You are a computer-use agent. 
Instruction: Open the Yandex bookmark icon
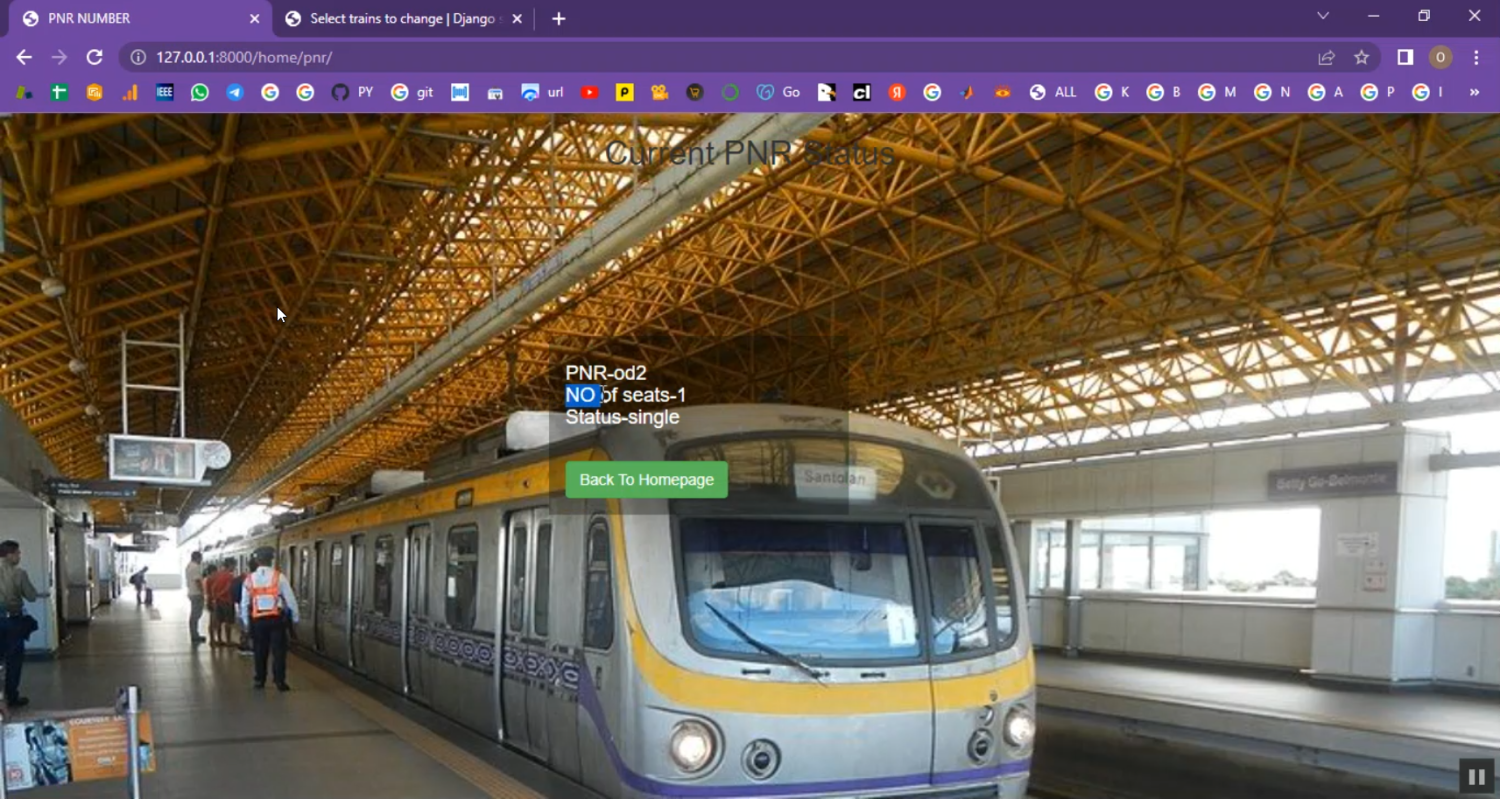(x=897, y=92)
